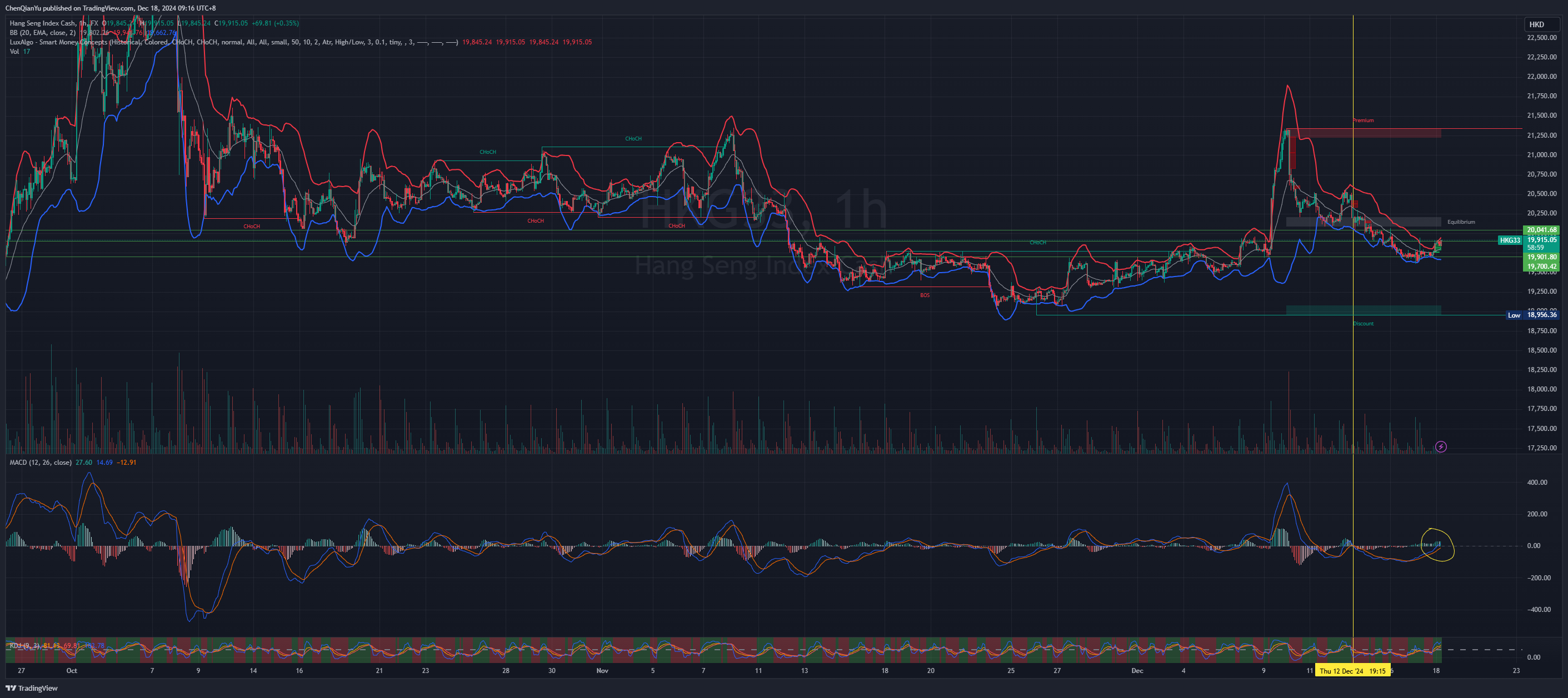Click the Equilibrium zone gray box
Screen dimensions: 1568x698
[x=1364, y=222]
